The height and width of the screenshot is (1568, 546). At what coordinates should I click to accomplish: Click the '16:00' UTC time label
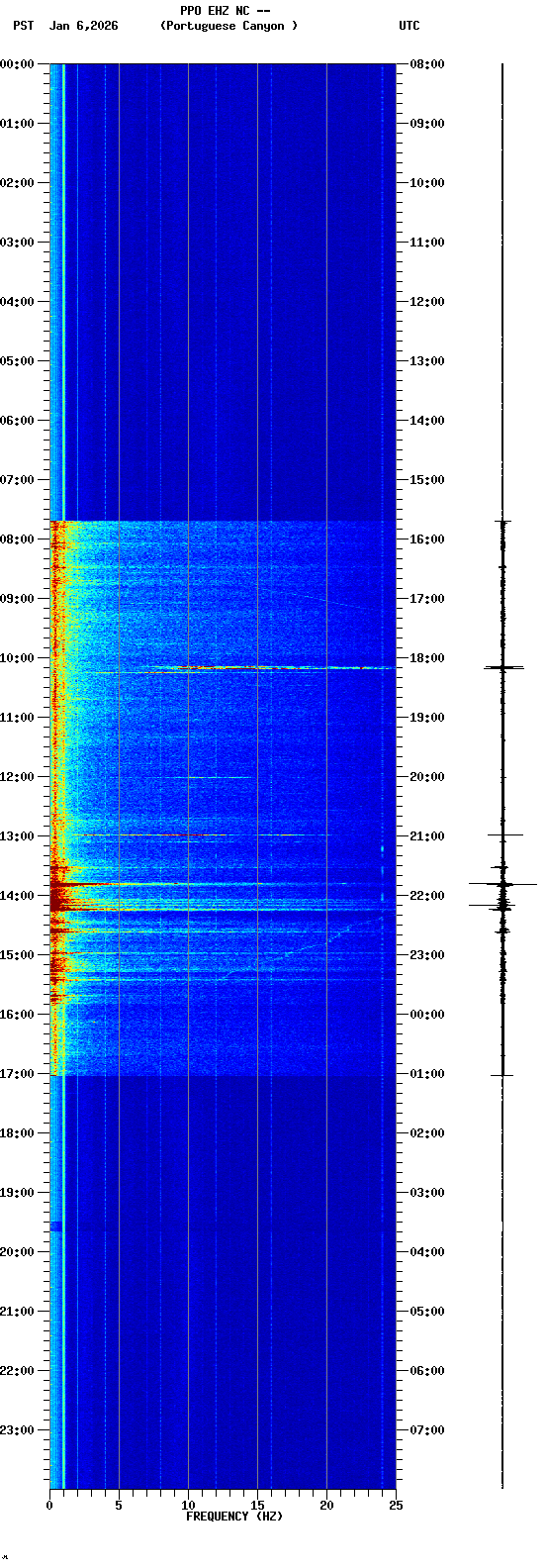point(427,539)
